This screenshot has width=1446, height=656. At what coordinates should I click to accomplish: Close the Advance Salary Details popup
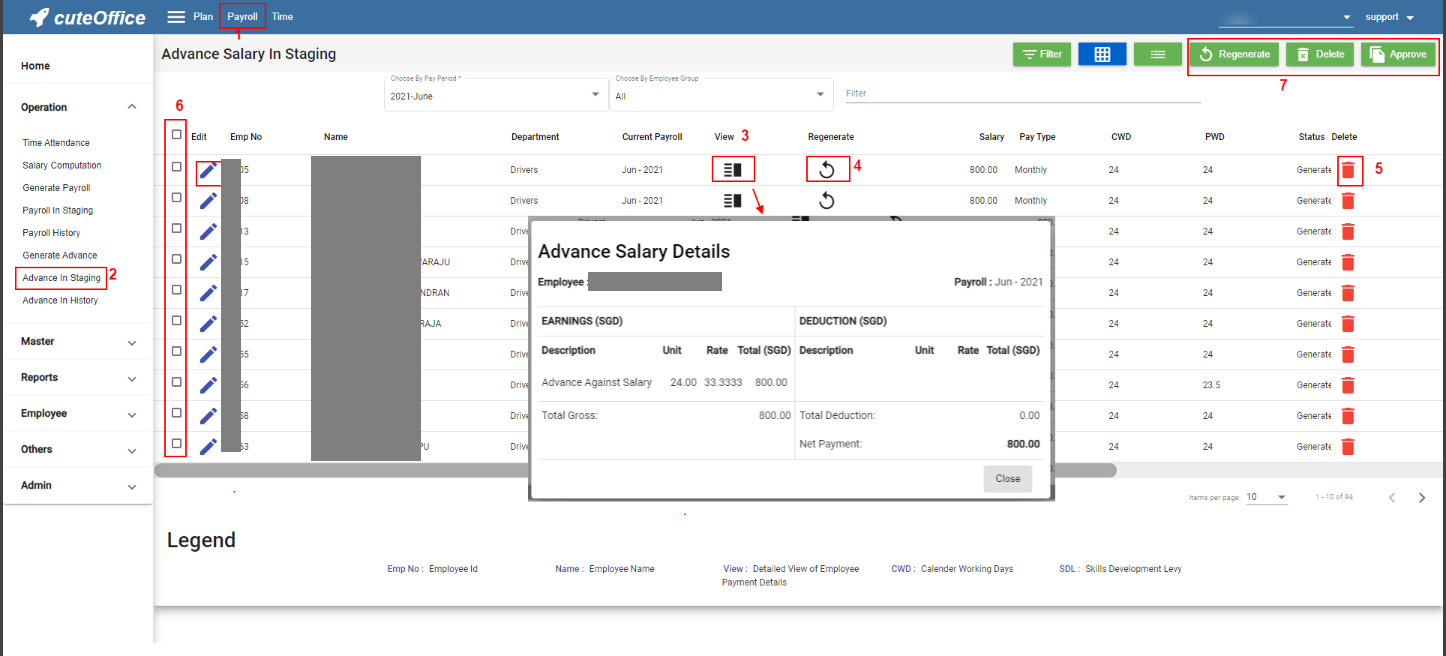coord(1007,479)
